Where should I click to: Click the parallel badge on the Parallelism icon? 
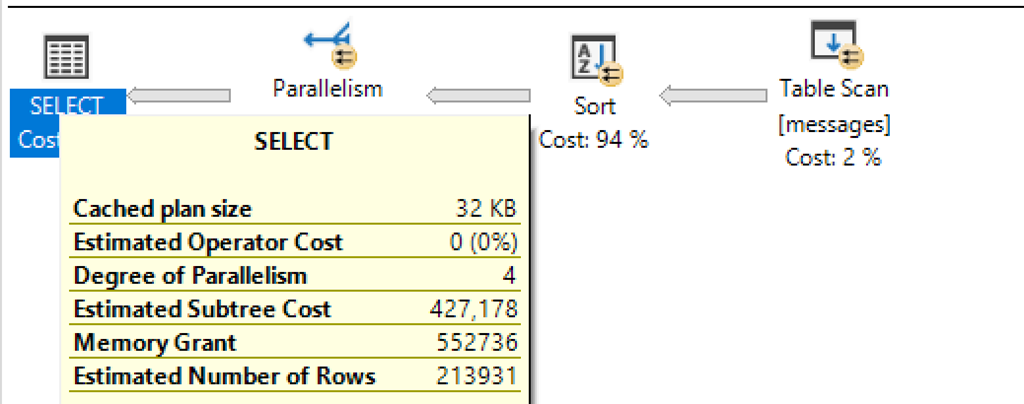click(344, 57)
